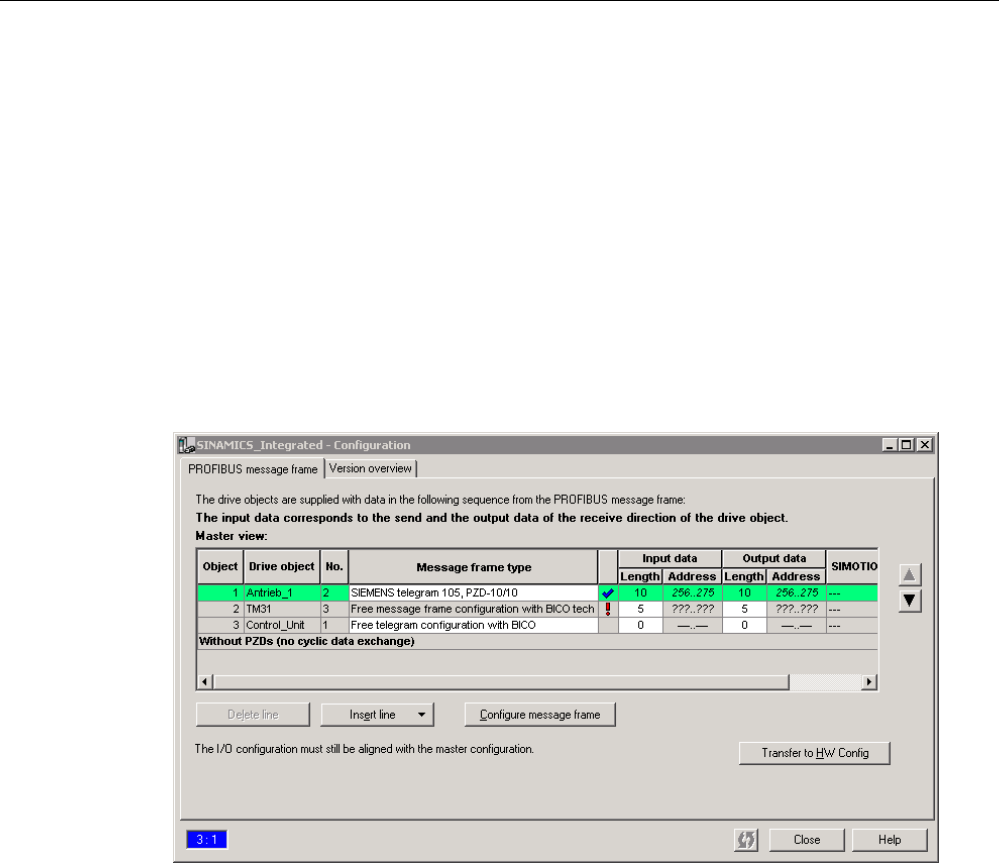Click input address 256..275 in Antrieb_1 row
999x863 pixels.
pos(693,593)
